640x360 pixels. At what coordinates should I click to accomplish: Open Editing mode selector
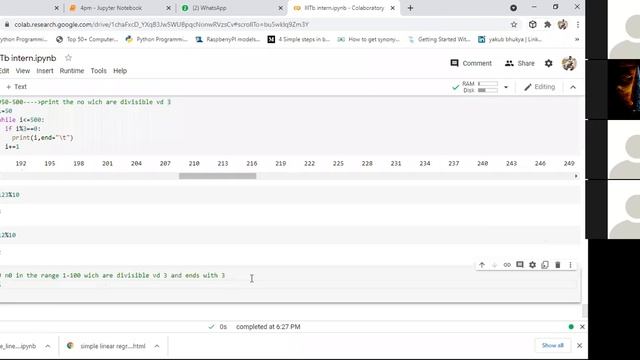pyautogui.click(x=540, y=87)
